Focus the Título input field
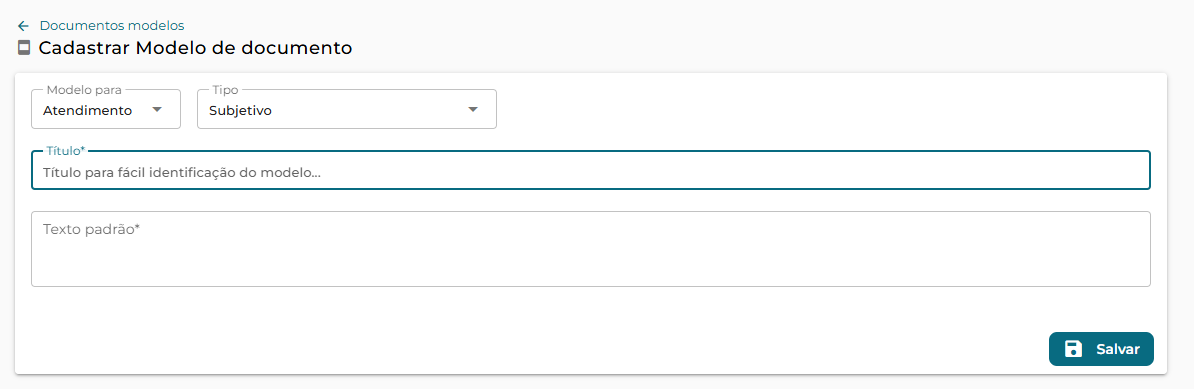Screen dimensions: 1194x389 591,170
